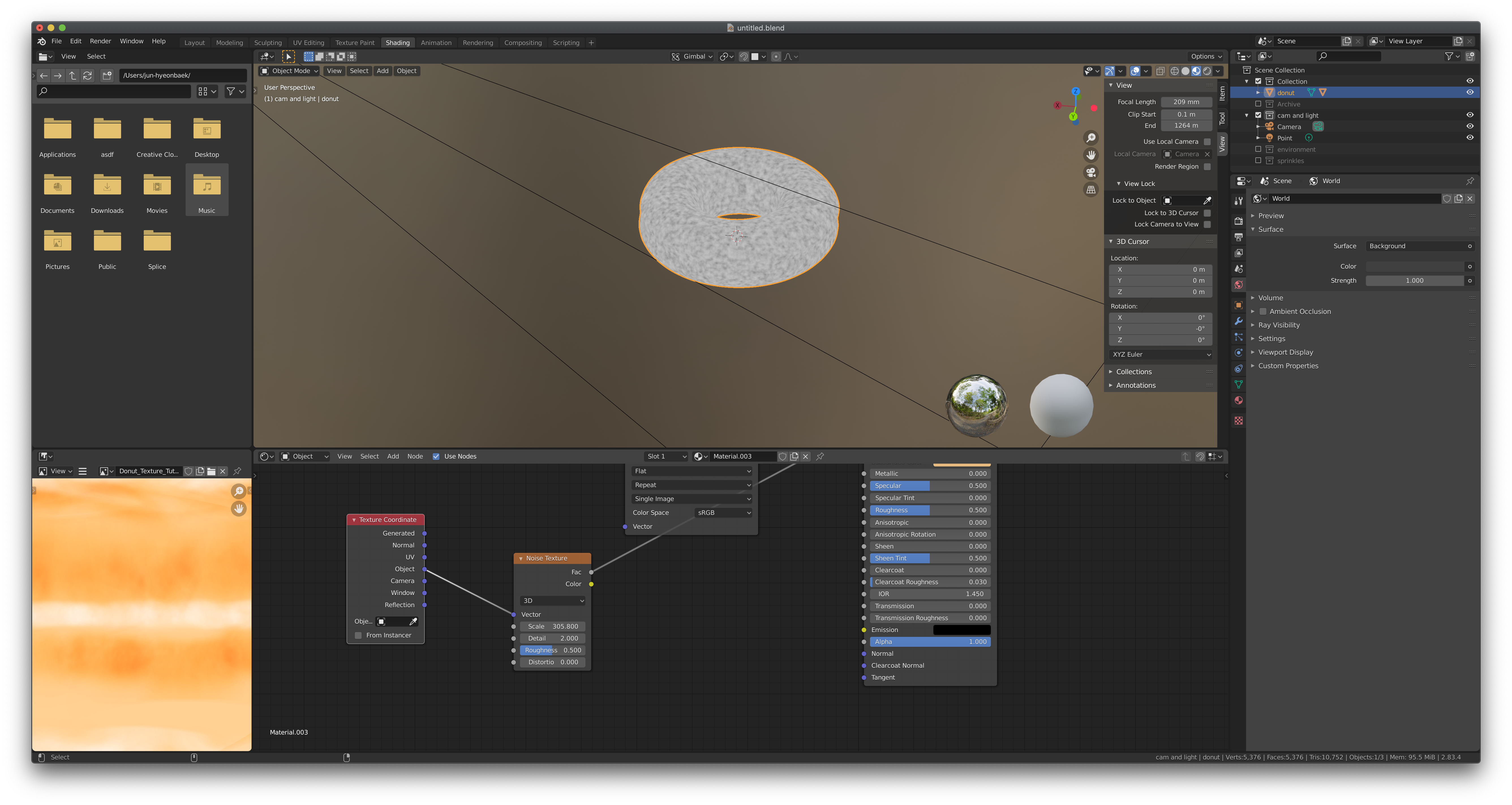
Task: Open Material properties tab icon
Action: click(x=1238, y=401)
